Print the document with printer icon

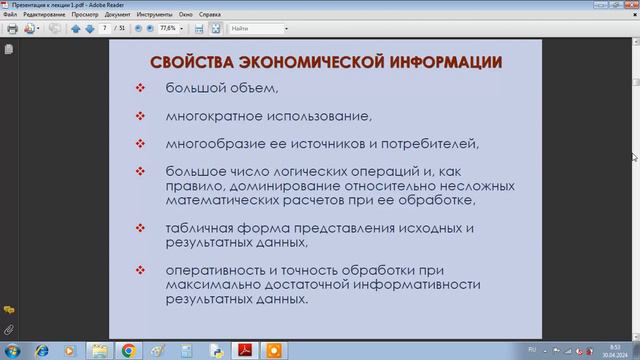click(x=12, y=29)
